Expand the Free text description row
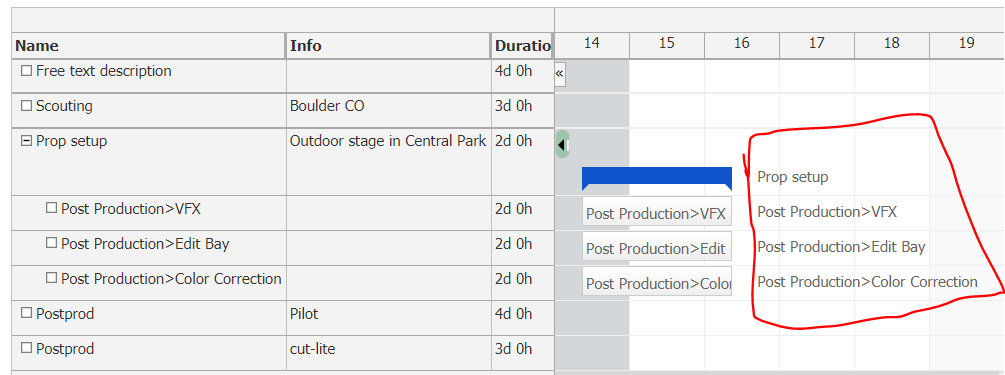This screenshot has height=375, width=1005. click(x=26, y=71)
